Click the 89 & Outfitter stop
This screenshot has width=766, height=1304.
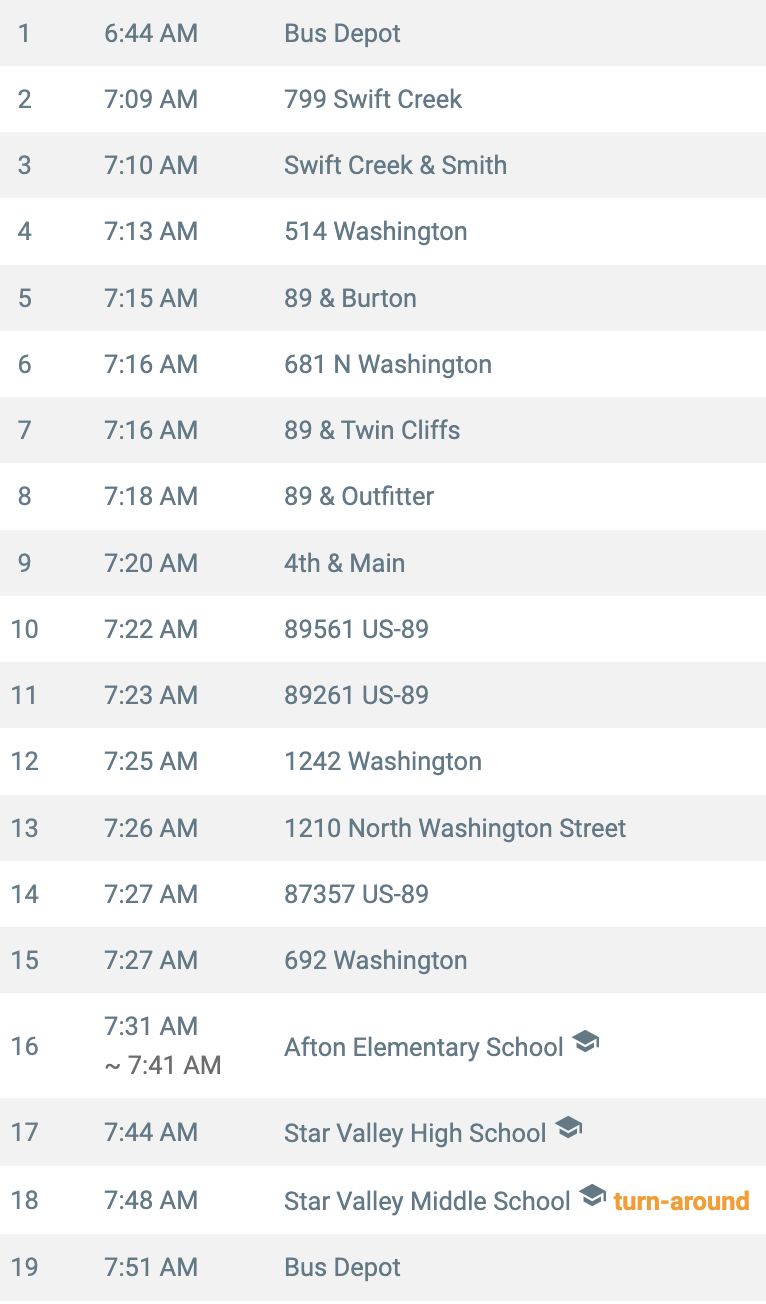point(383,496)
